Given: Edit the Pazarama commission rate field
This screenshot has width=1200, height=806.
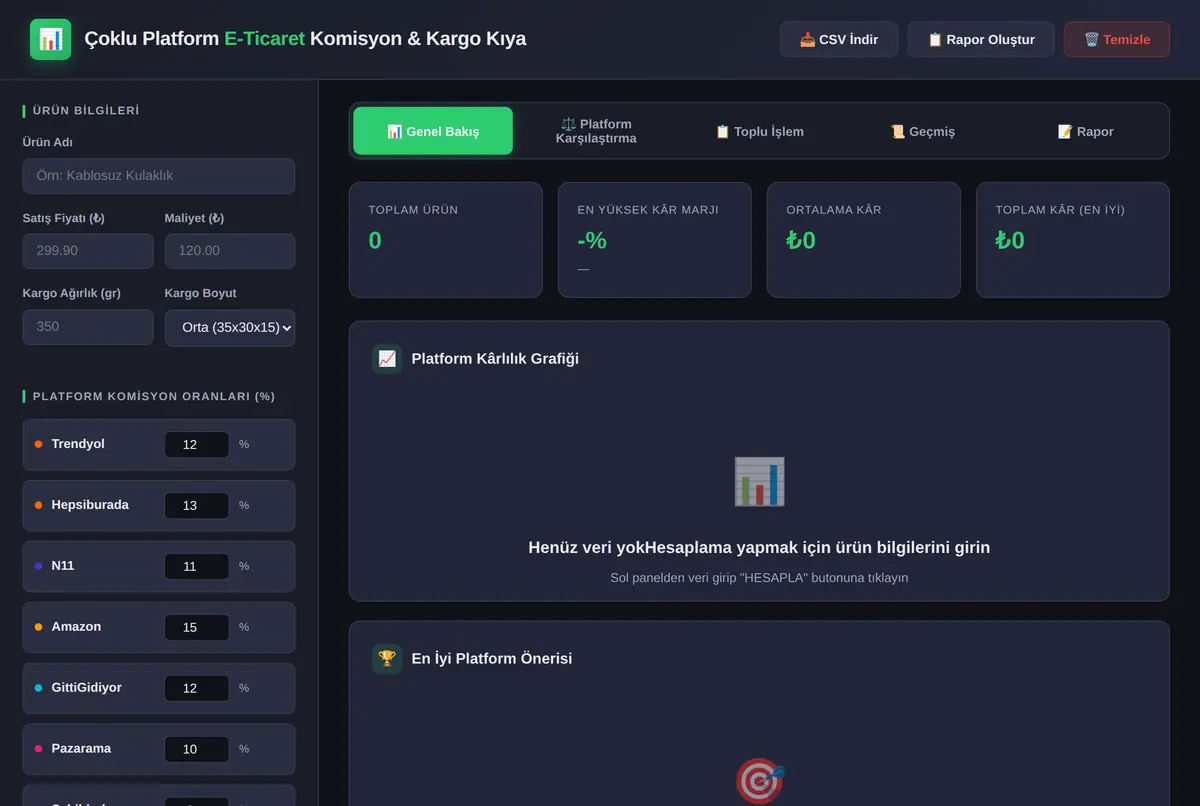Looking at the screenshot, I should point(197,750).
